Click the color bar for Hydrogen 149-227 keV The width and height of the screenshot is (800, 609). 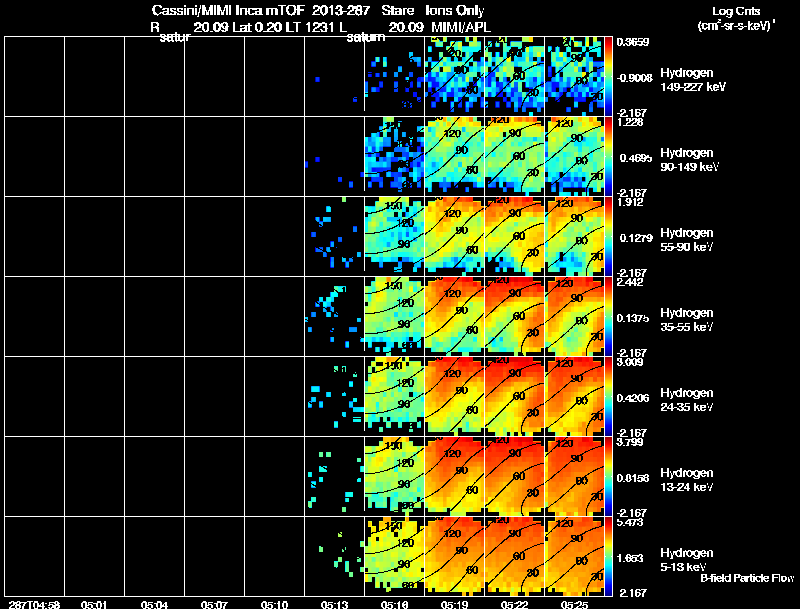tap(610, 76)
